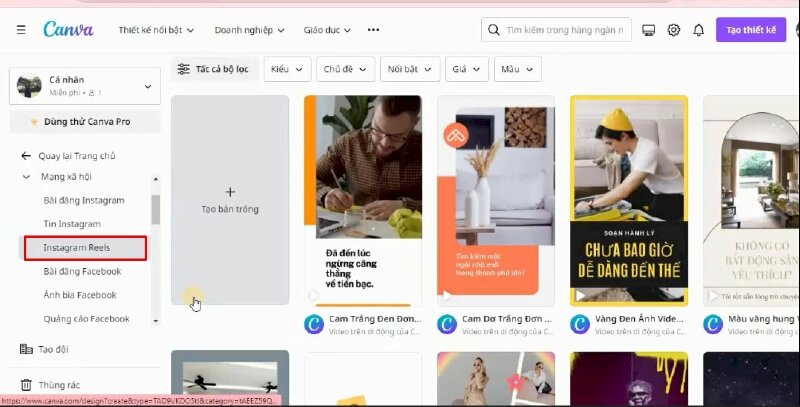Open Cam Trắng Đen Đơn template thumbnail
Viewport: 800px width, 407px height.
[363, 200]
